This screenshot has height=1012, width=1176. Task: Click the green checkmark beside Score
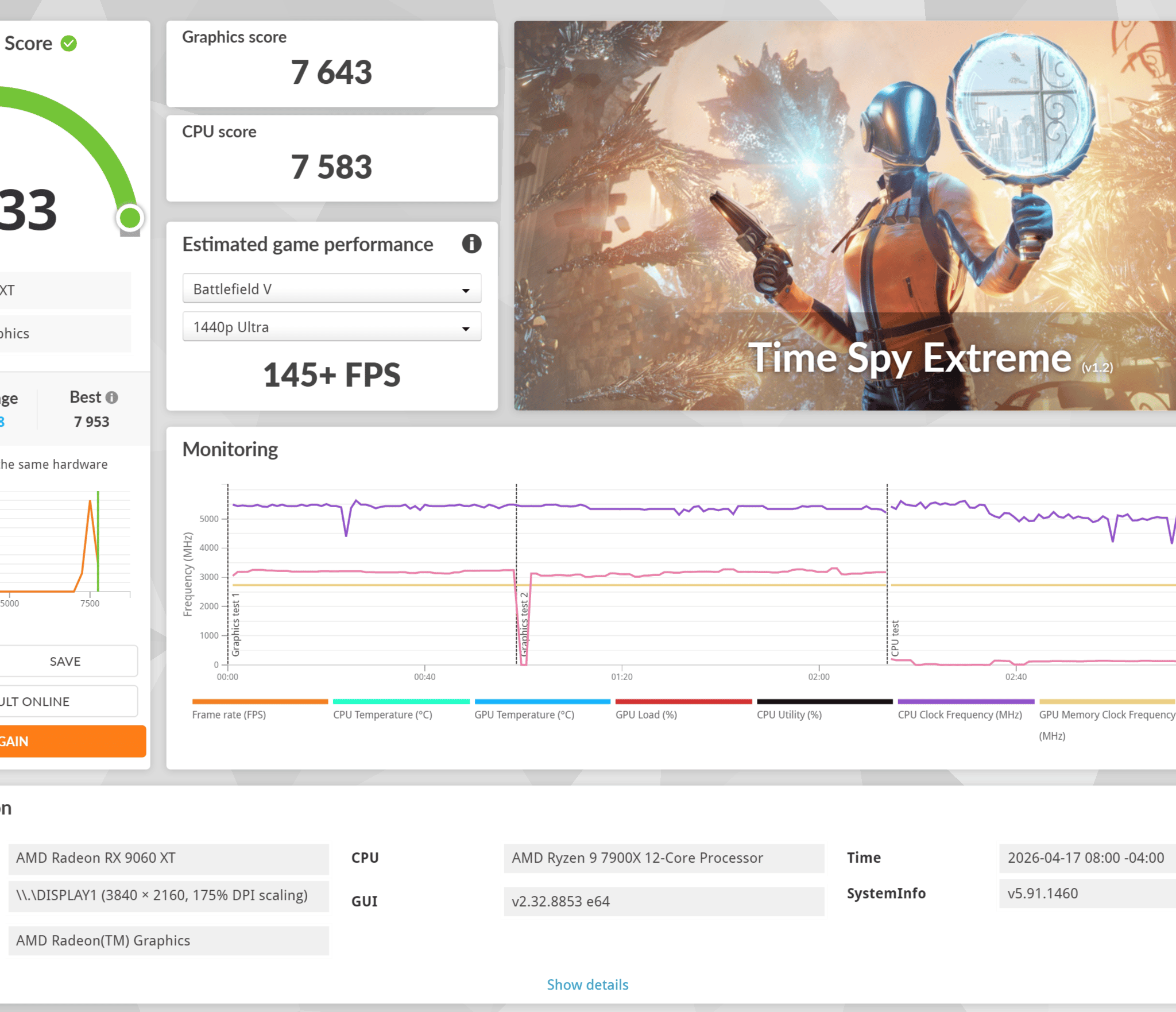(x=69, y=44)
